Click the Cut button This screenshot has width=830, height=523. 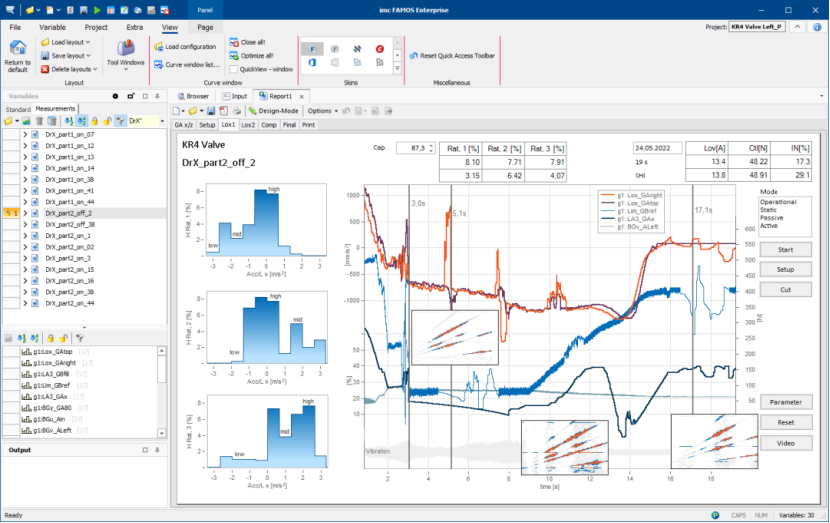pyautogui.click(x=786, y=290)
